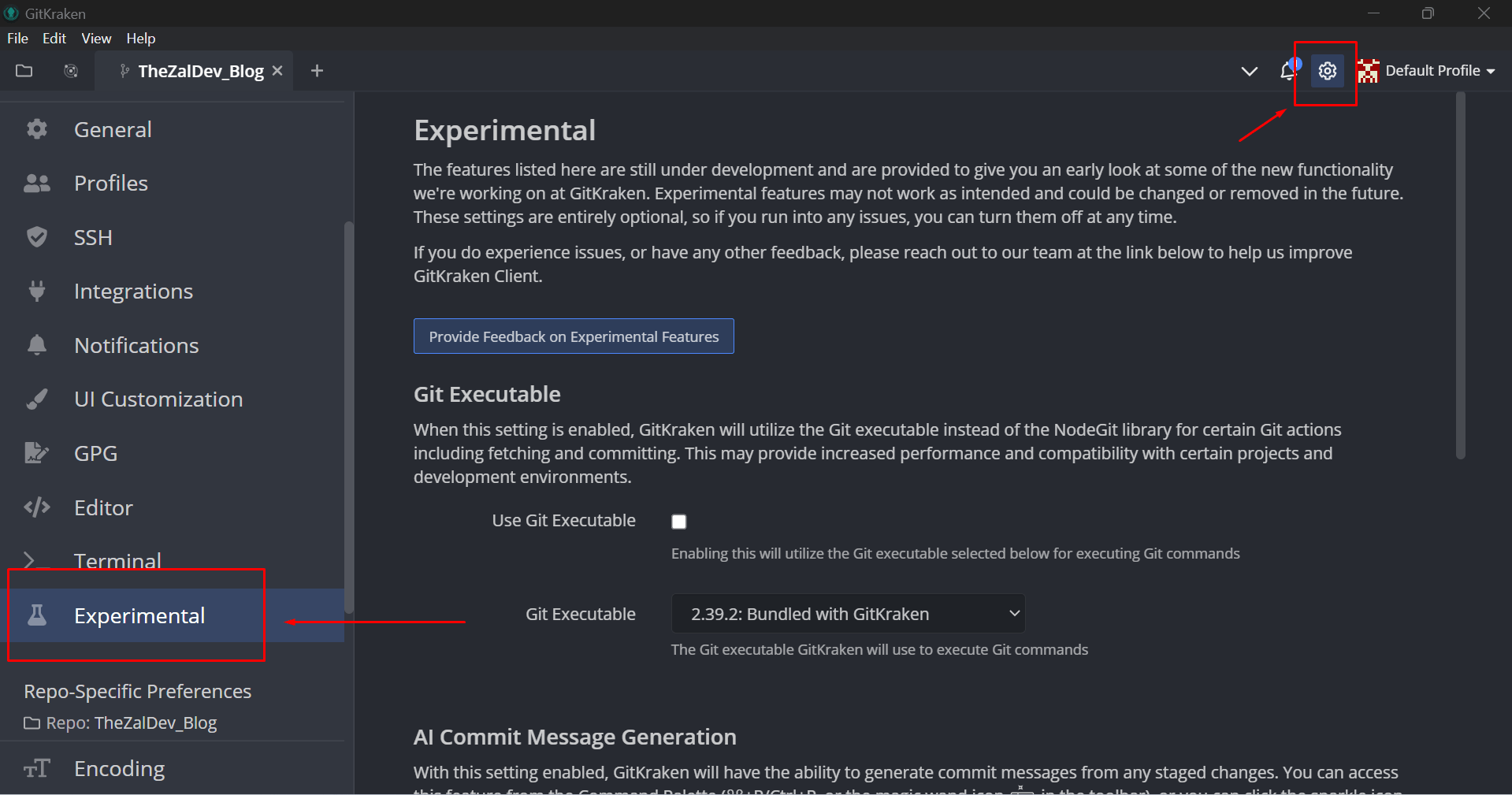Open the Edit menu

[x=54, y=39]
